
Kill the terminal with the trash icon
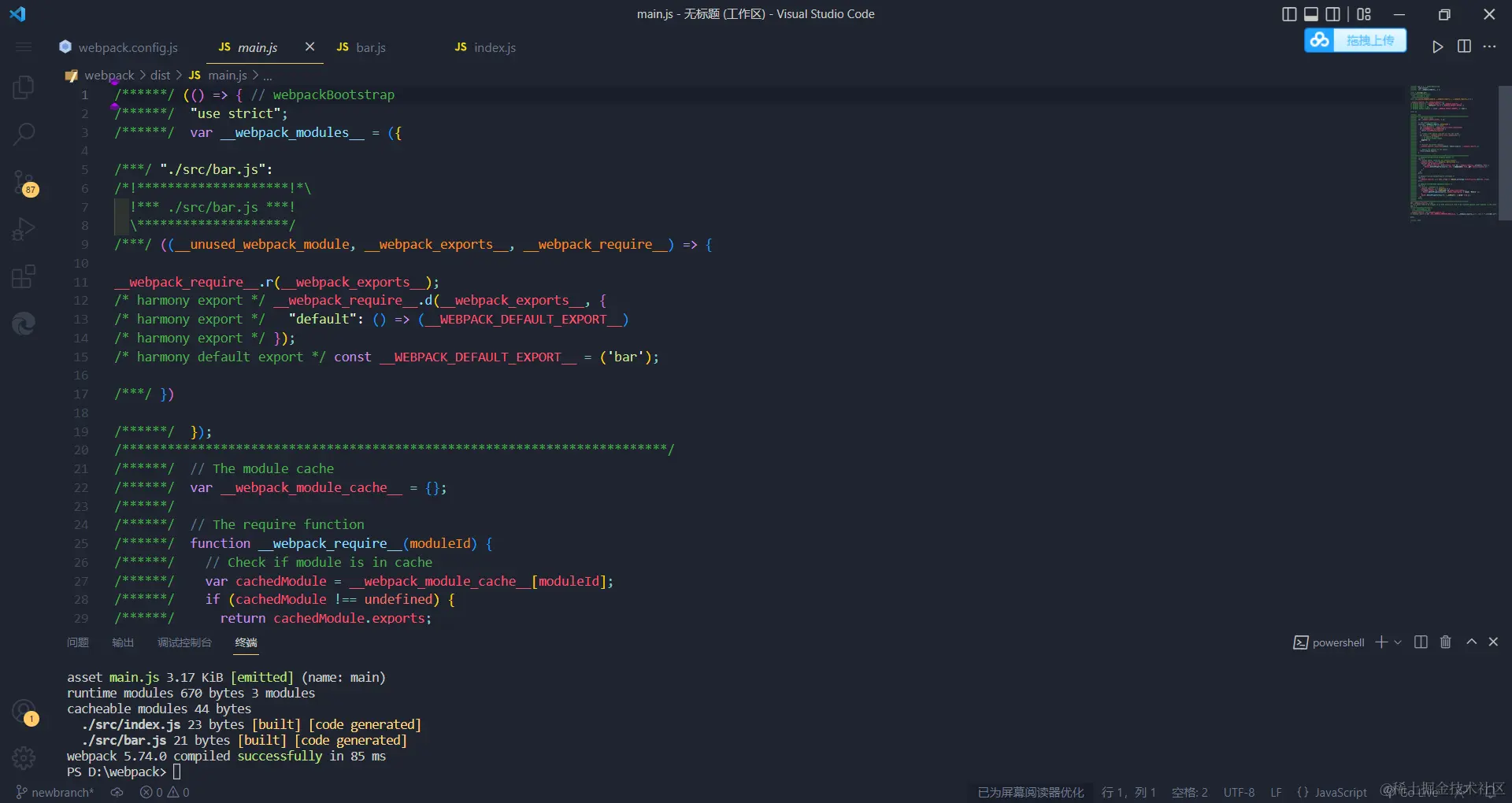point(1446,642)
